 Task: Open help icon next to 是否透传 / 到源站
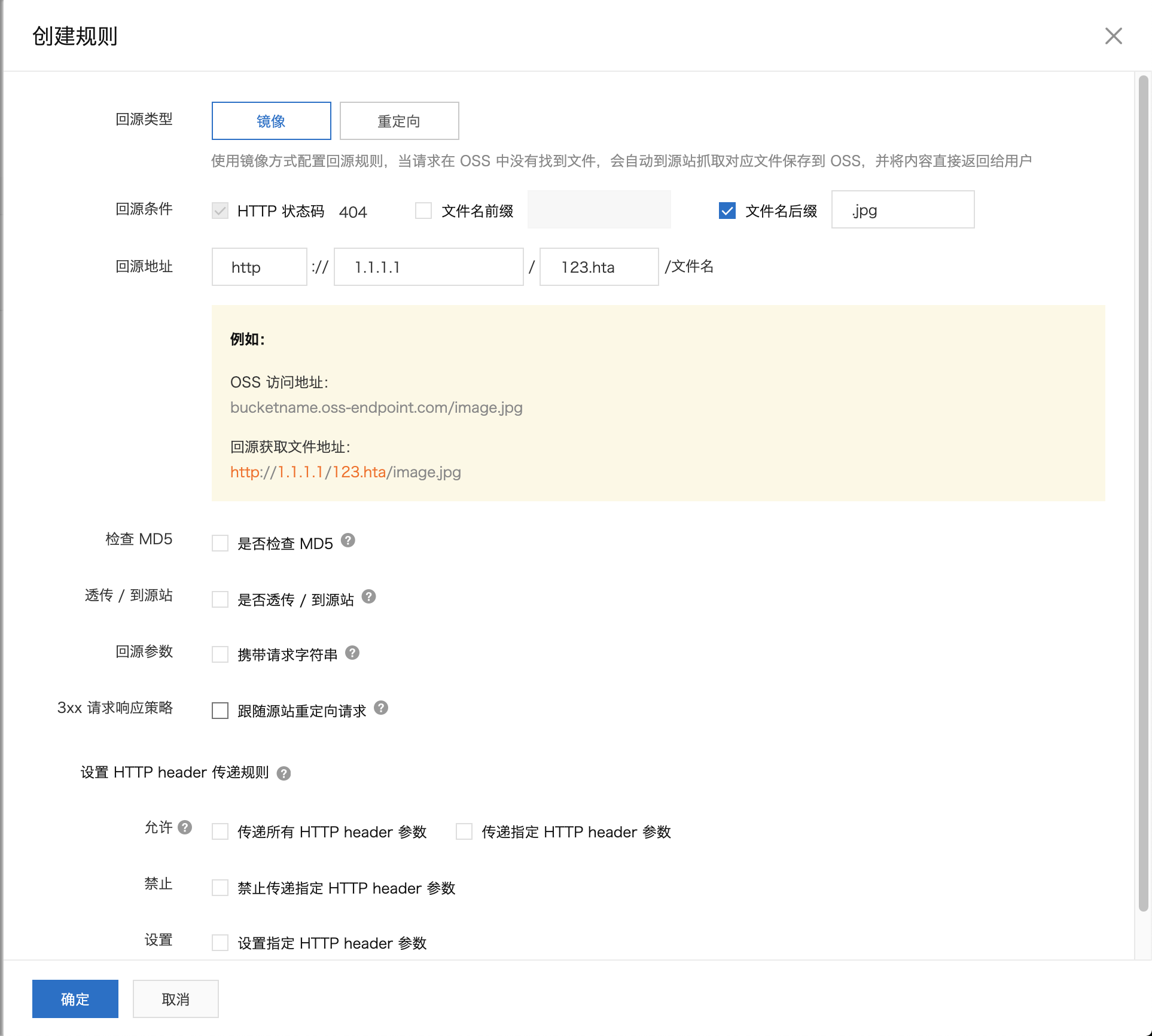(369, 596)
